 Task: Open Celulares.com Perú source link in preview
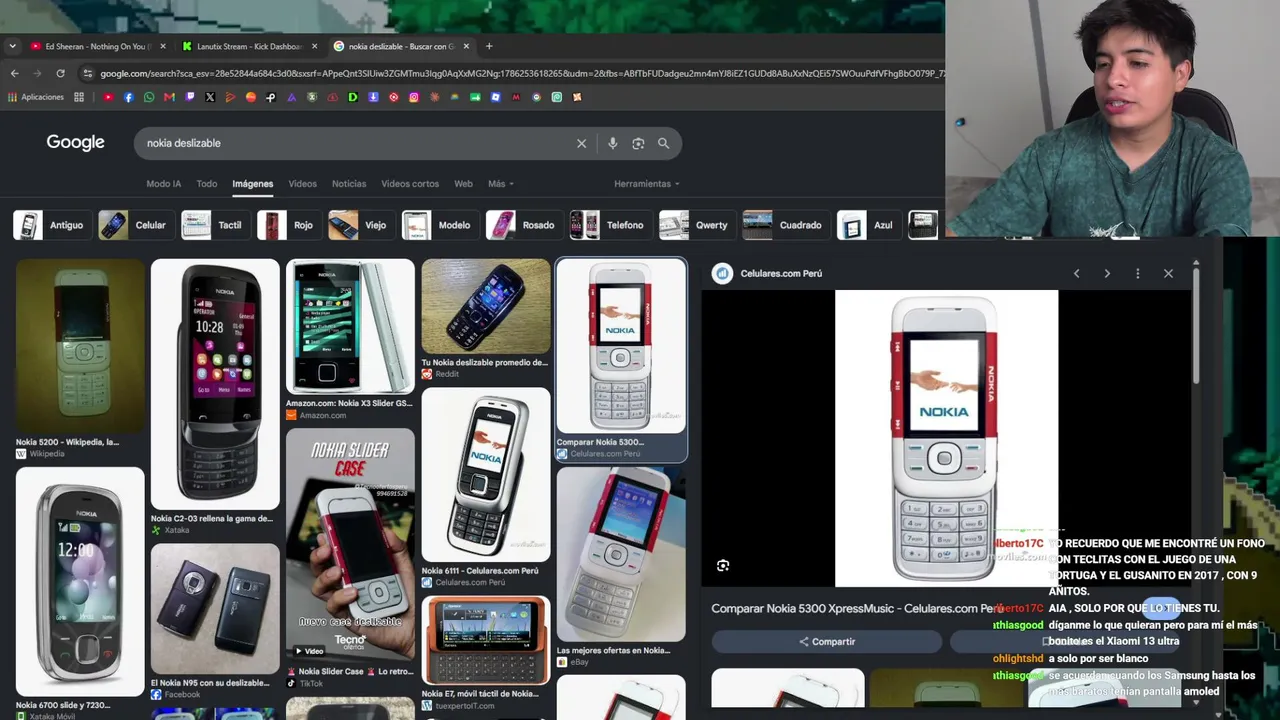pyautogui.click(x=767, y=273)
